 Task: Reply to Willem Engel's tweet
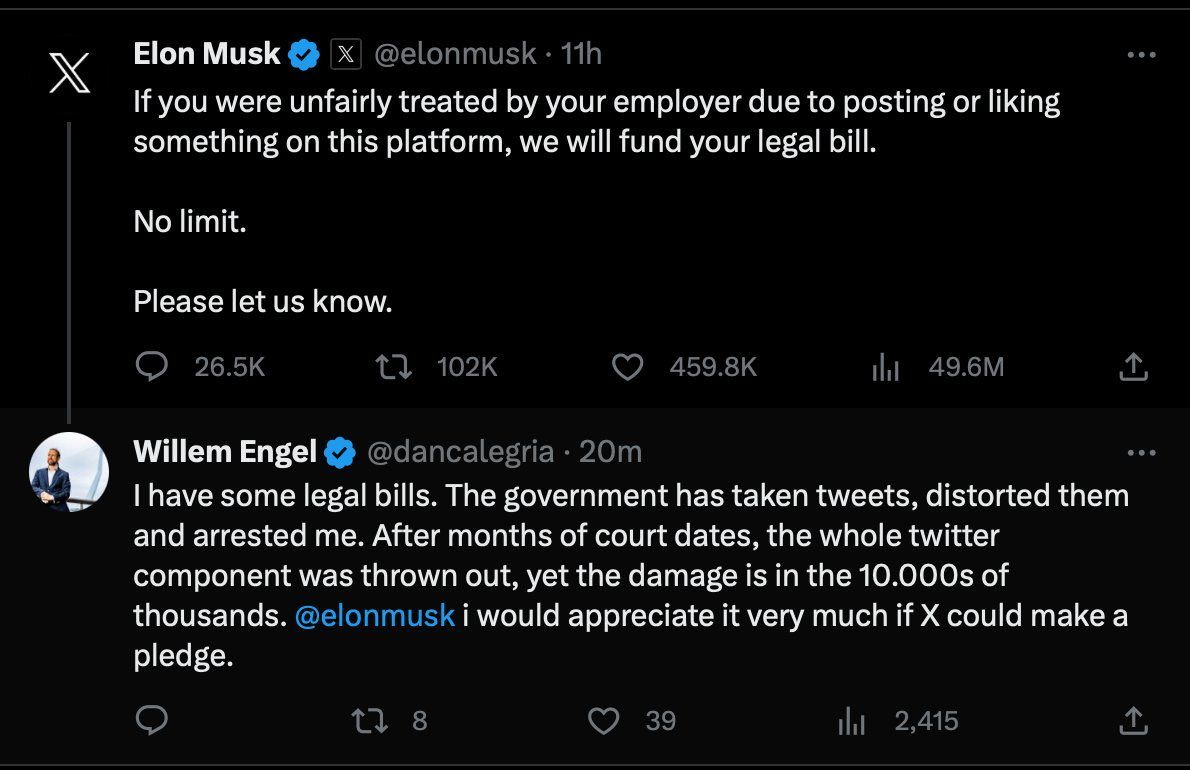click(x=151, y=720)
